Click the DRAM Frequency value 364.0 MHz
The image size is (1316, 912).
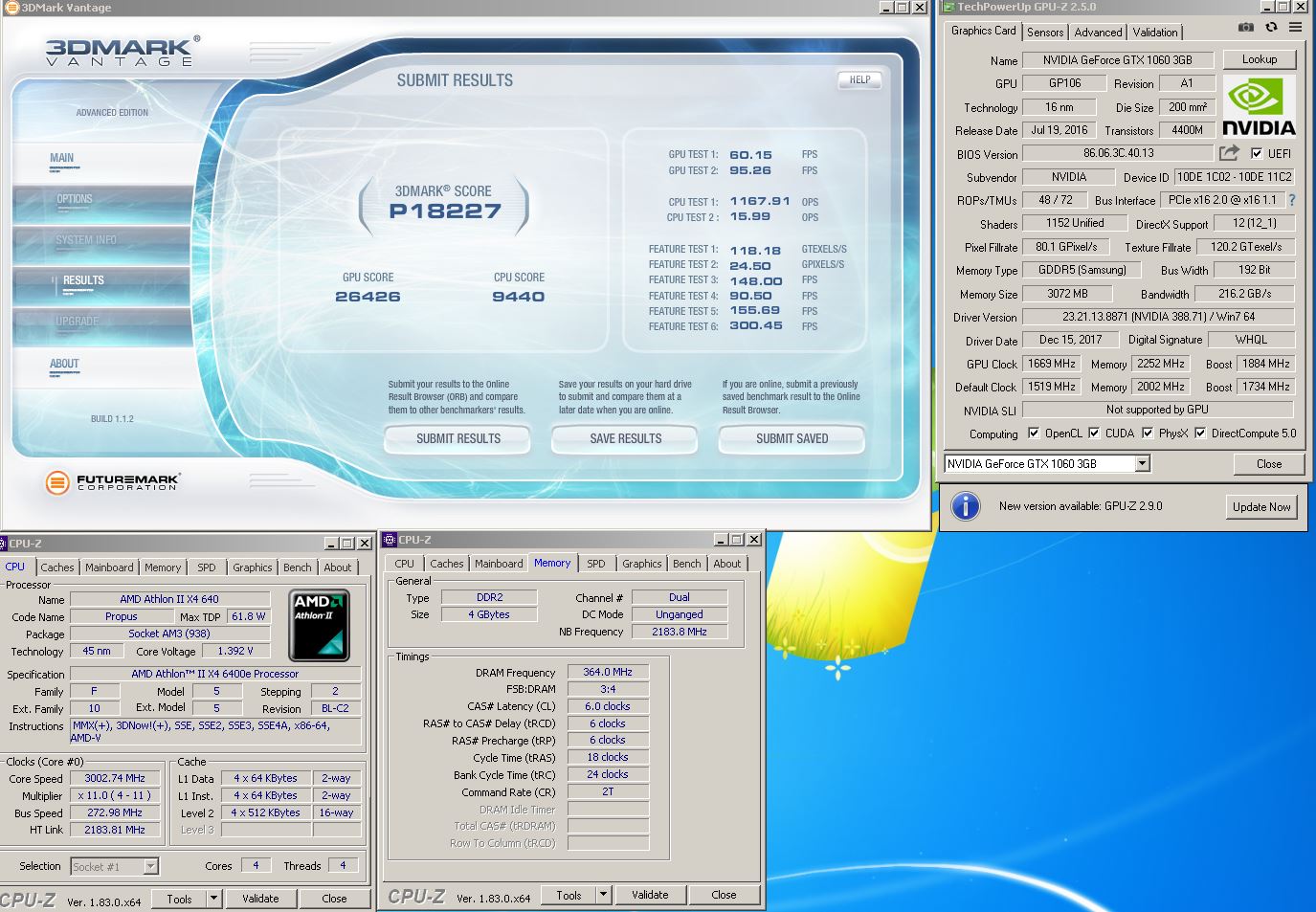(608, 672)
